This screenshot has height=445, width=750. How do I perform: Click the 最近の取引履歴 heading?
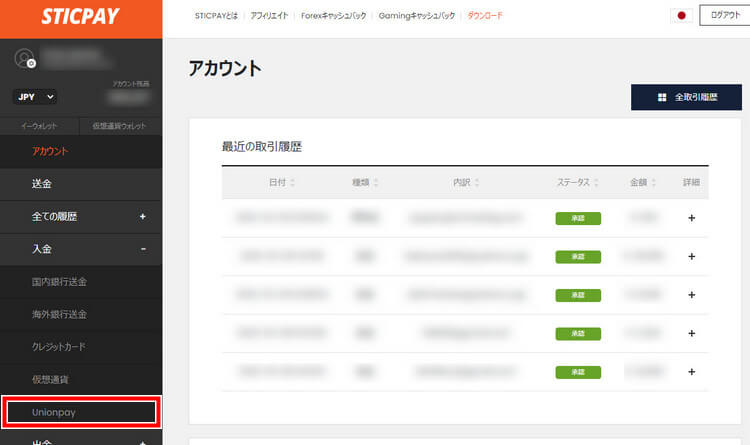(x=262, y=146)
